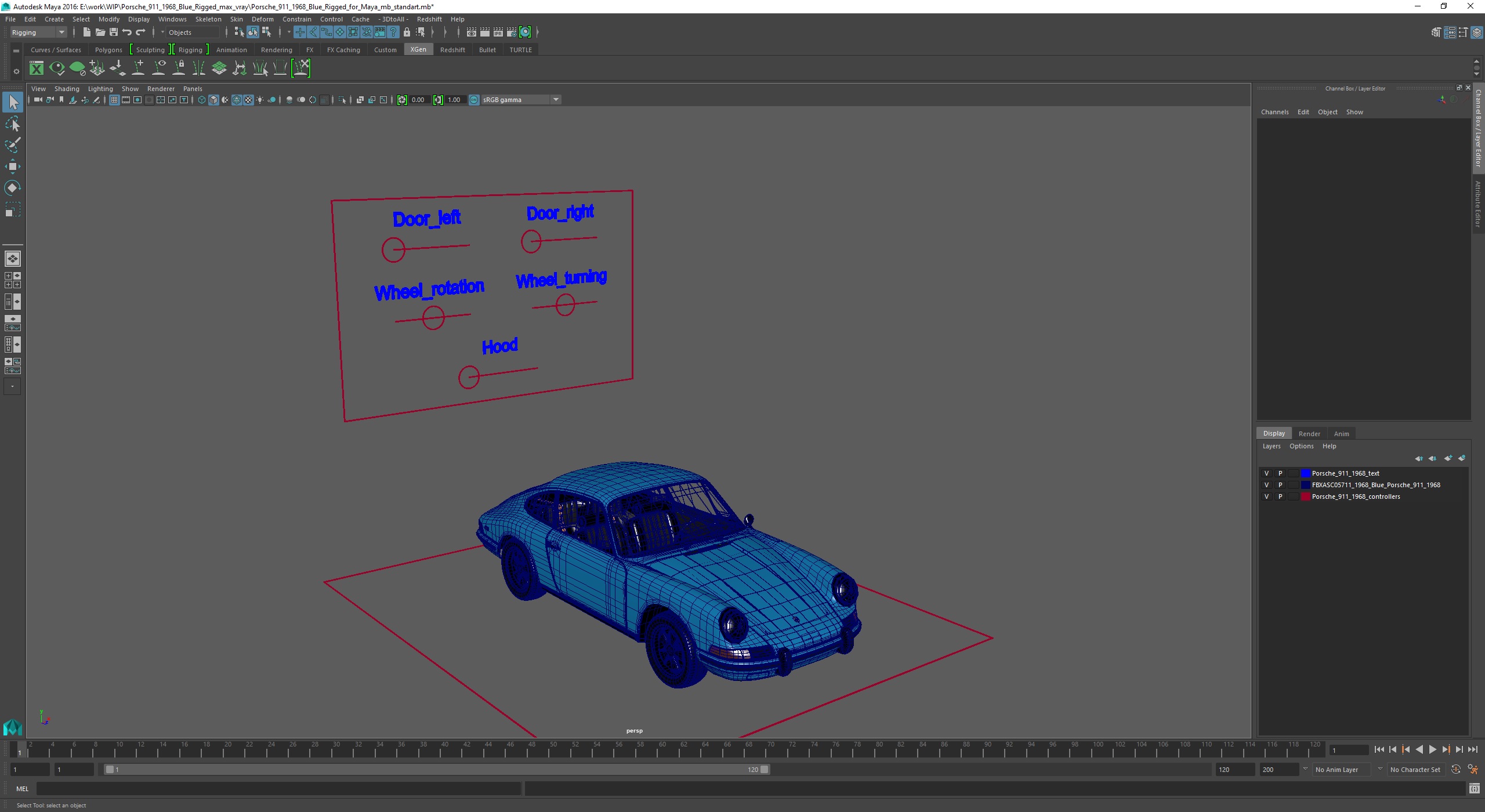Activate the Scale tool
This screenshot has height=812, width=1485.
13,209
